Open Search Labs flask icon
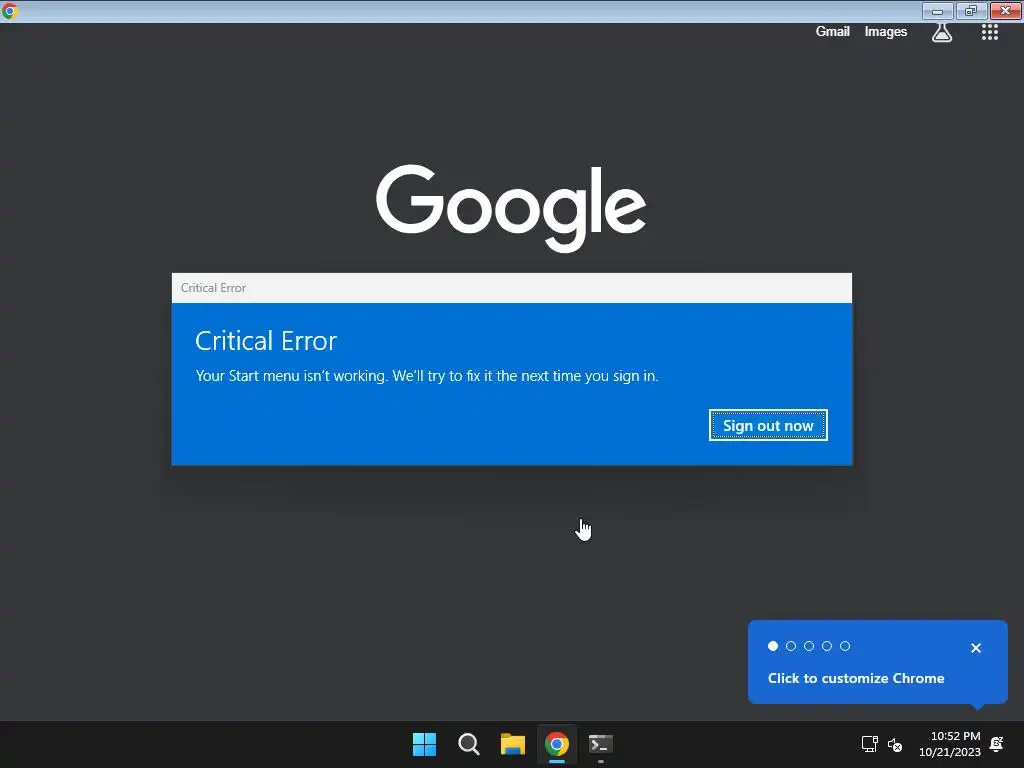This screenshot has height=768, width=1024. tap(941, 31)
